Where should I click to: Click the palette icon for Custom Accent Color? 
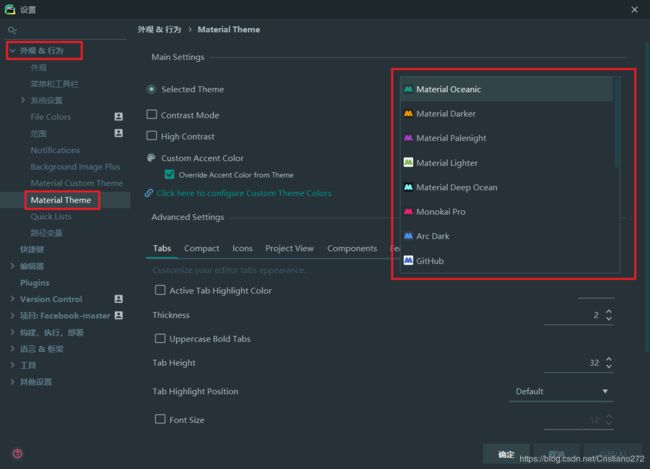coord(151,158)
